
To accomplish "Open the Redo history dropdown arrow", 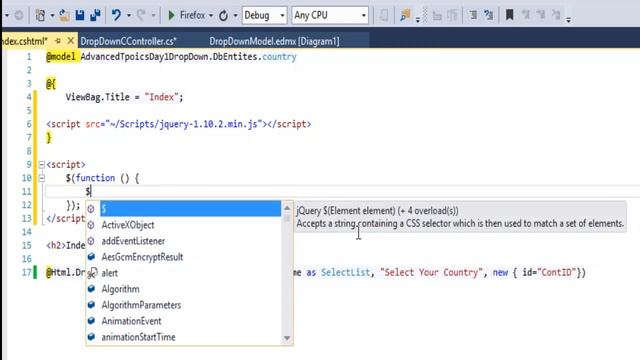I will [x=153, y=16].
